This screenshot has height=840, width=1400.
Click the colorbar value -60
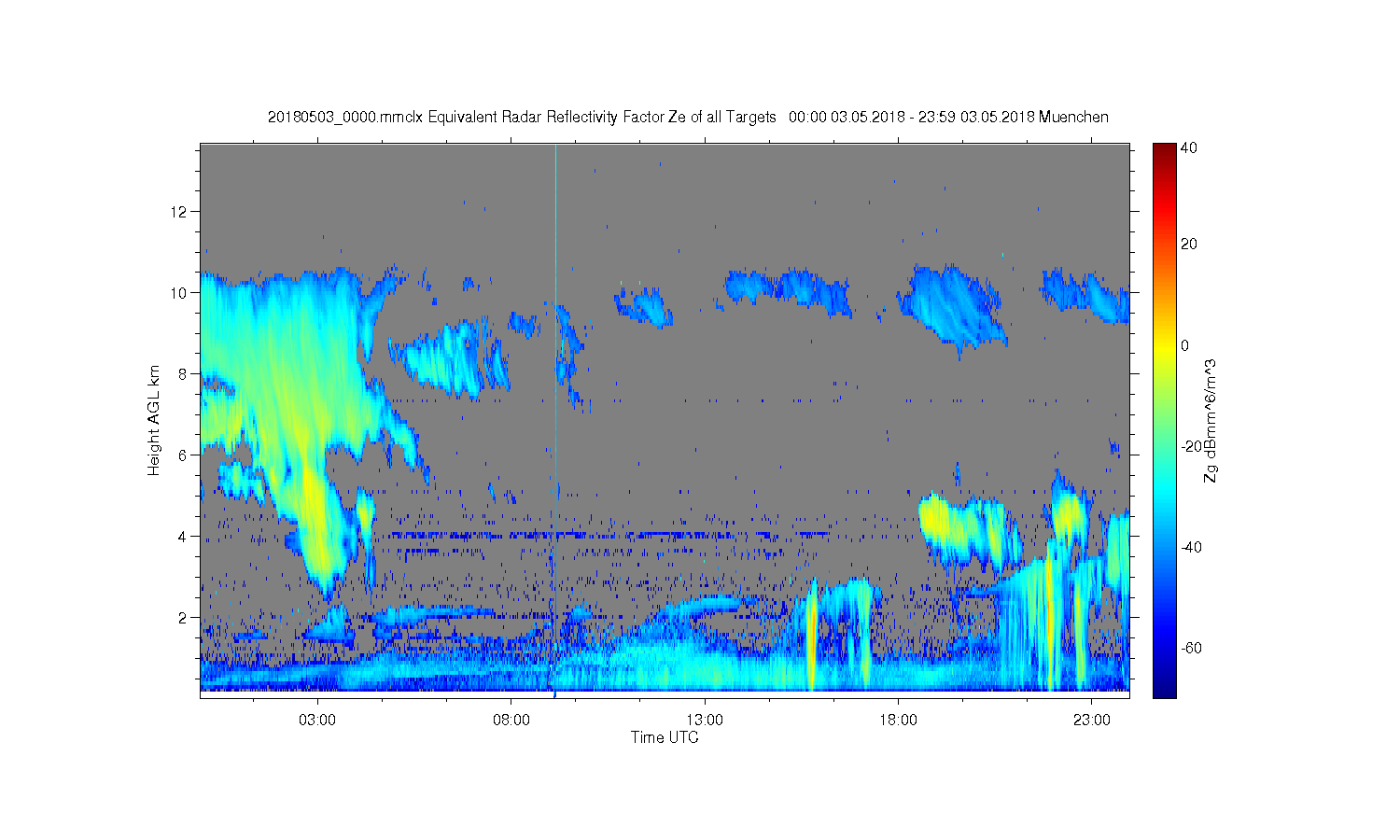(1191, 648)
